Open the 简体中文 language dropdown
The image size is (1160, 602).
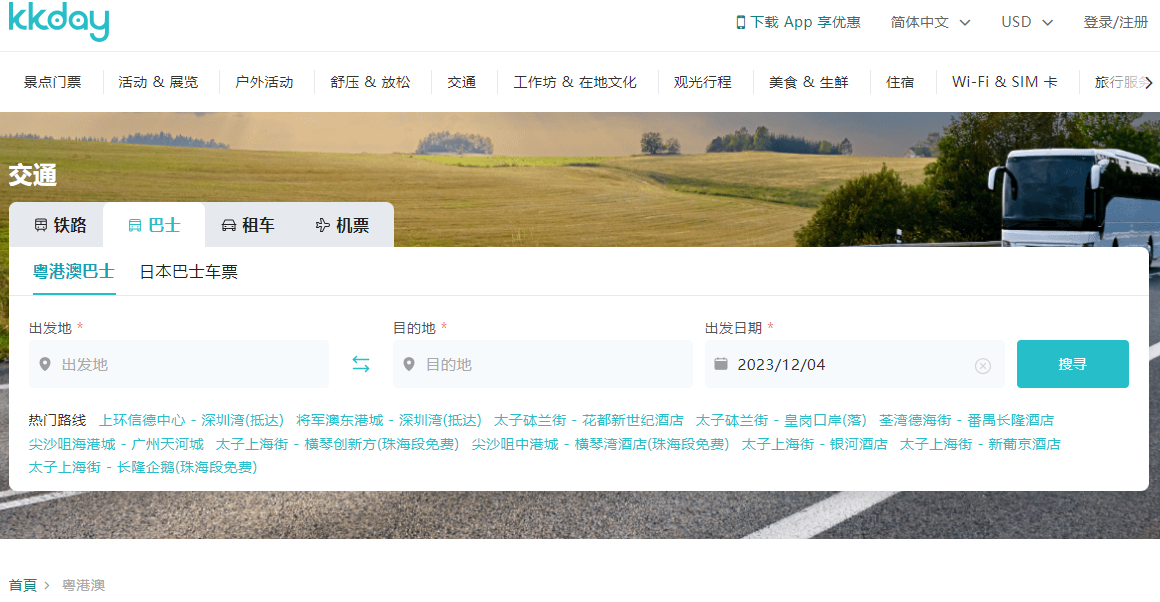(930, 22)
